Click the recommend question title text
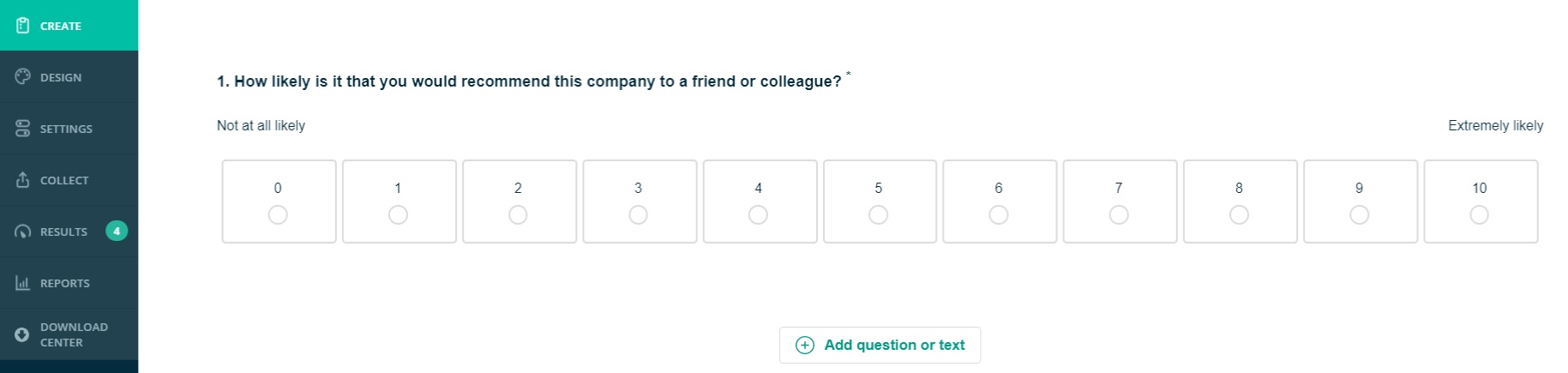This screenshot has height=373, width=1568. (x=529, y=81)
